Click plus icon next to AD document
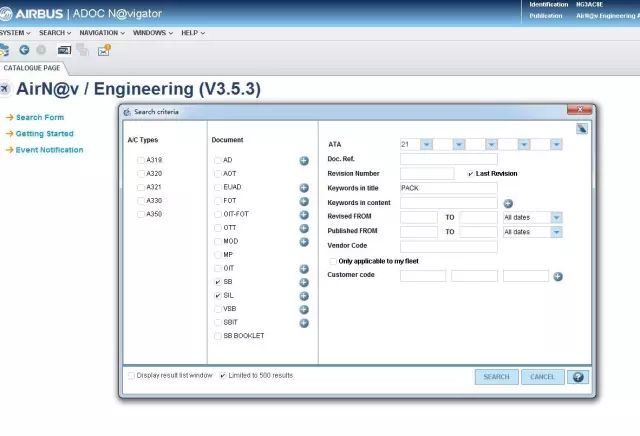 pyautogui.click(x=304, y=161)
